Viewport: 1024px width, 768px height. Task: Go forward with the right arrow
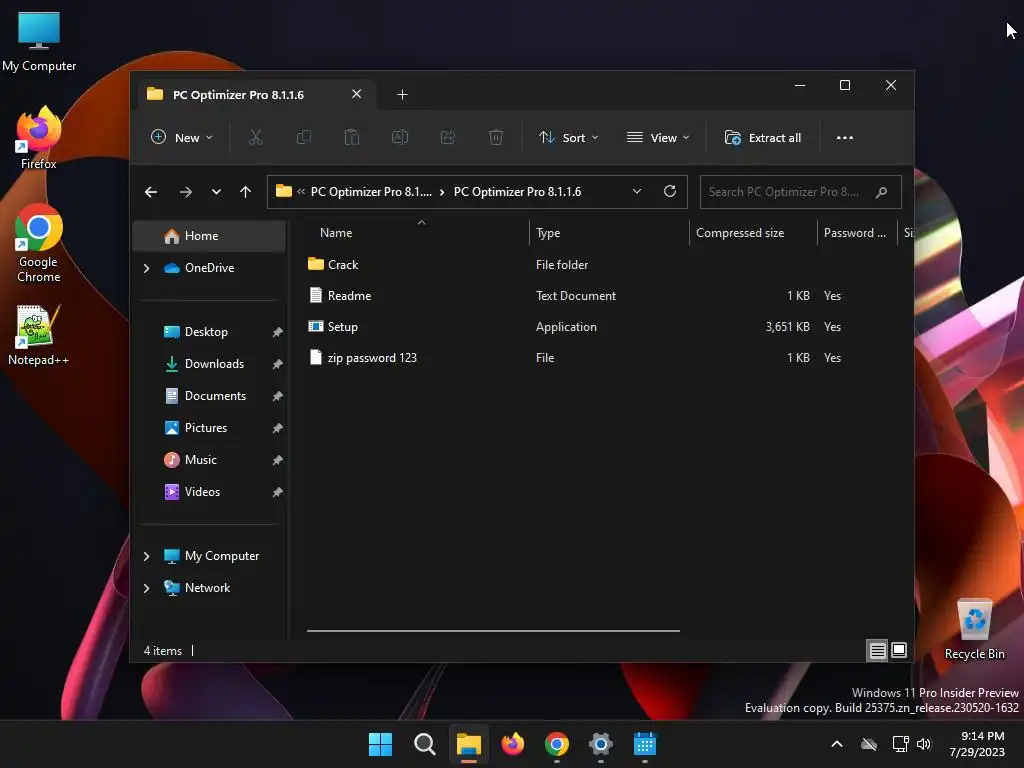tap(185, 192)
